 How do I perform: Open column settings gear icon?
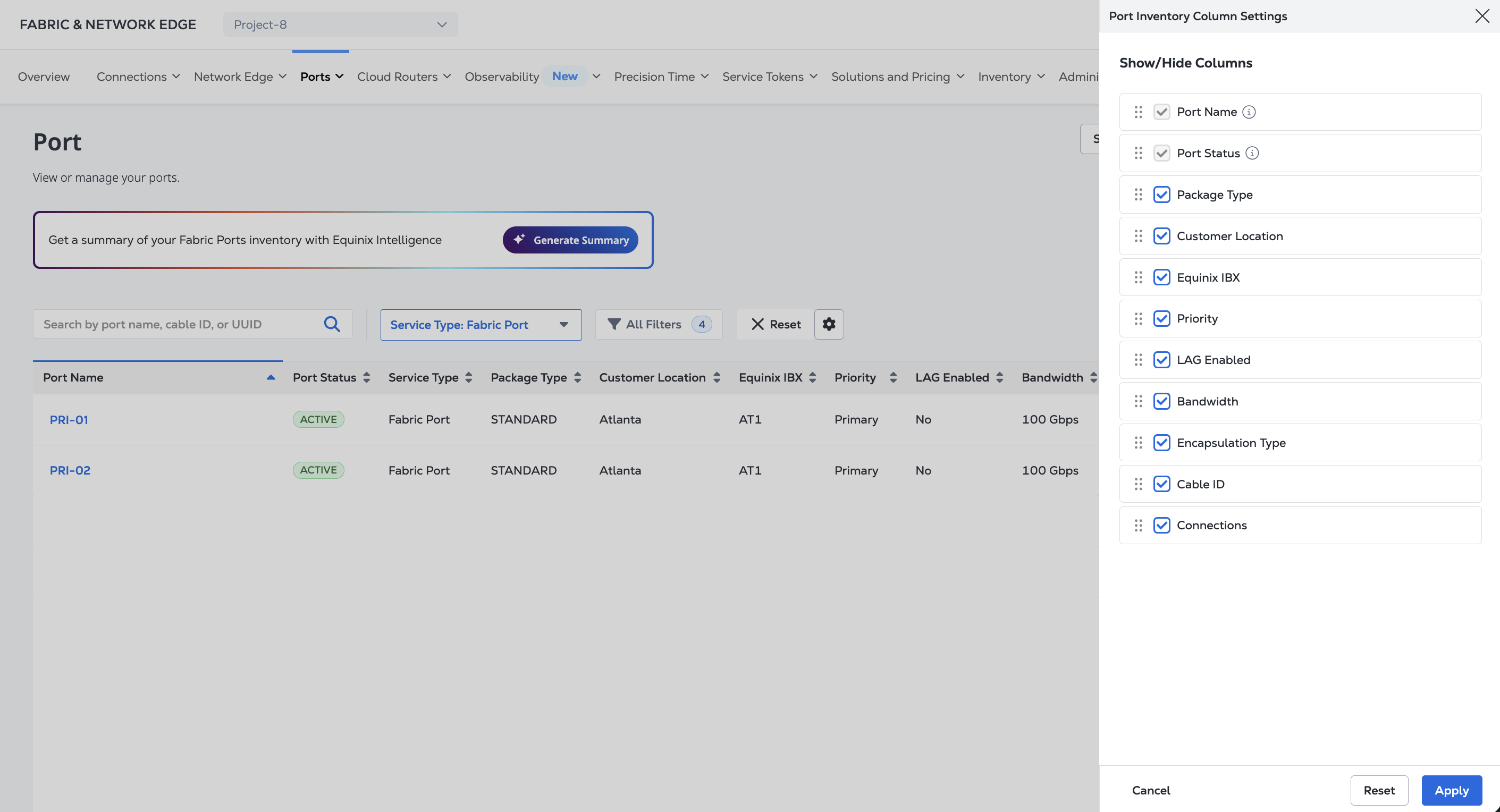(829, 324)
